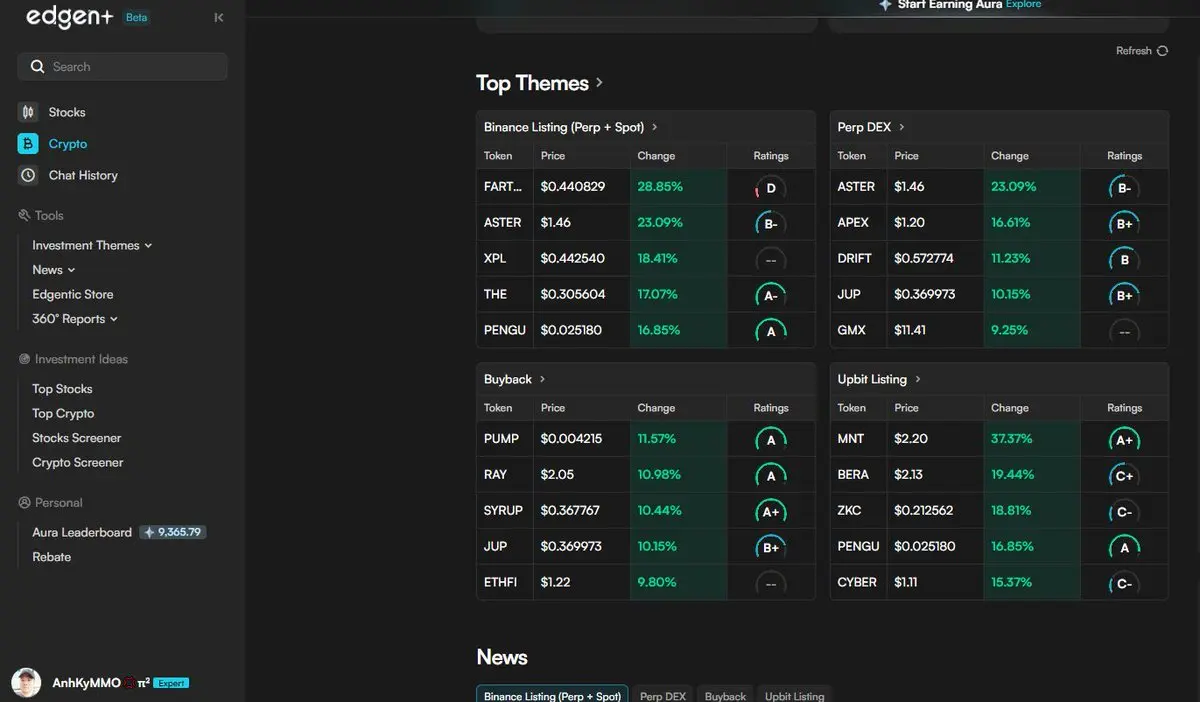Click B- rating icon for ASTER in Binance Listing
1200x702 pixels.
click(x=770, y=224)
